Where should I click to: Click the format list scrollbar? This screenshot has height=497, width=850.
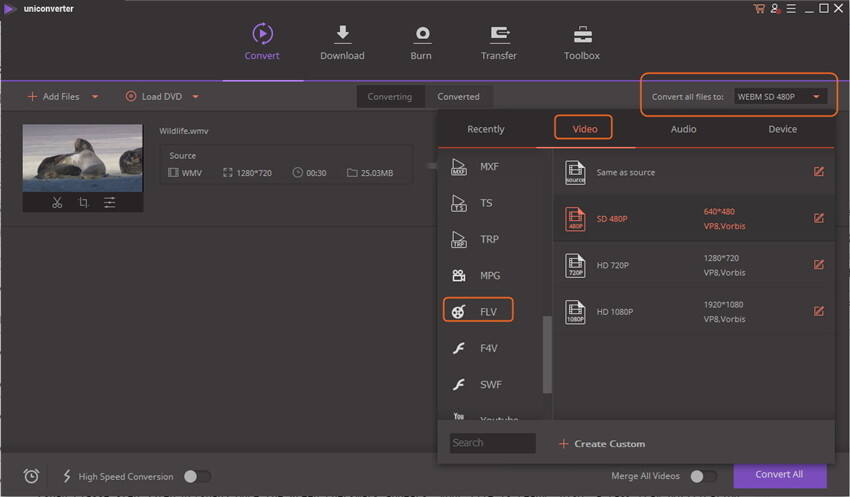(547, 354)
